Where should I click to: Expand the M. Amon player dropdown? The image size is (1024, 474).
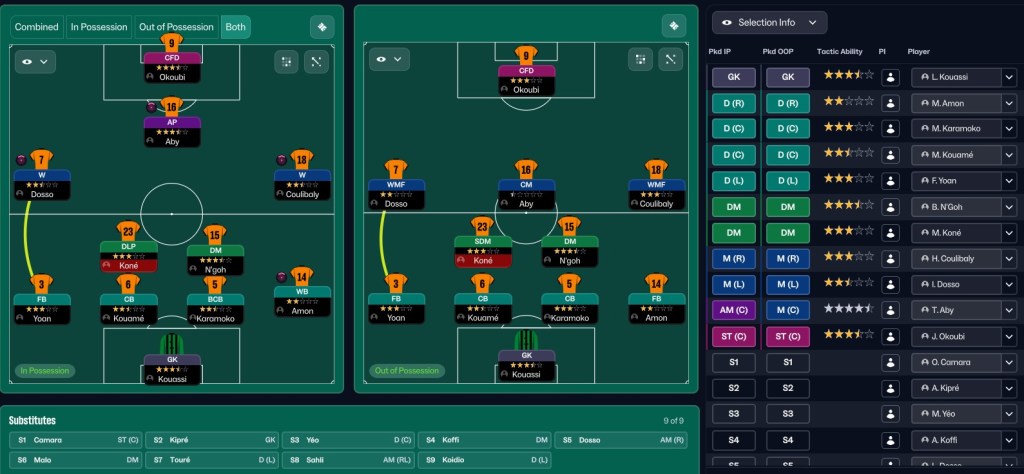point(1008,103)
